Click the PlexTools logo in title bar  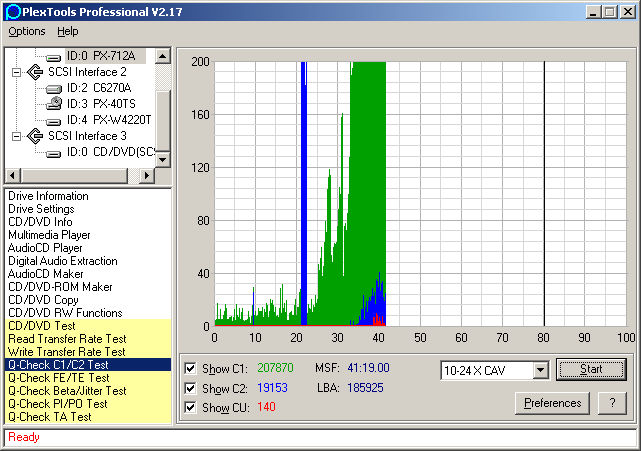click(13, 12)
